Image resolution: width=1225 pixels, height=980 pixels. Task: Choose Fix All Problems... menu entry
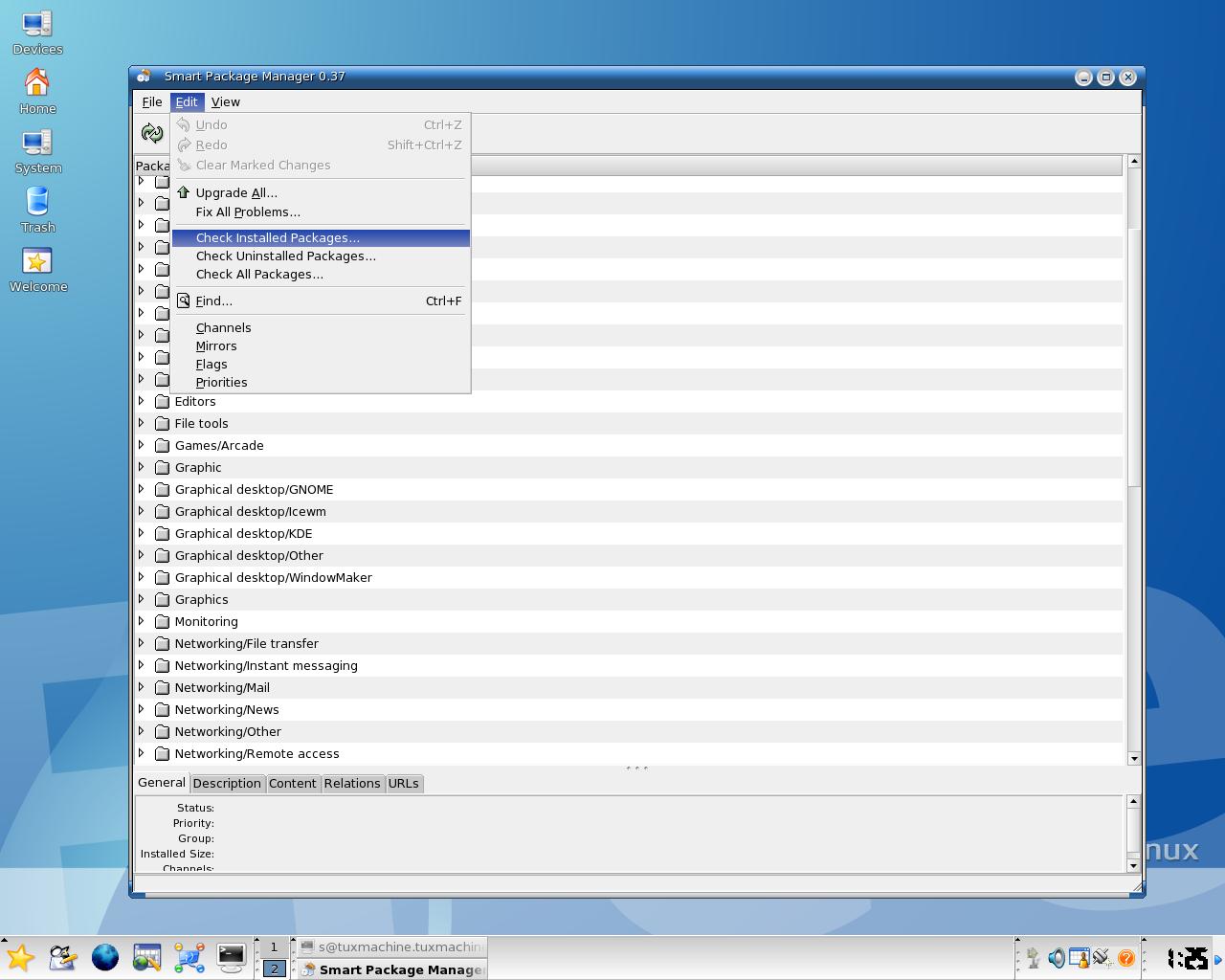(321, 212)
